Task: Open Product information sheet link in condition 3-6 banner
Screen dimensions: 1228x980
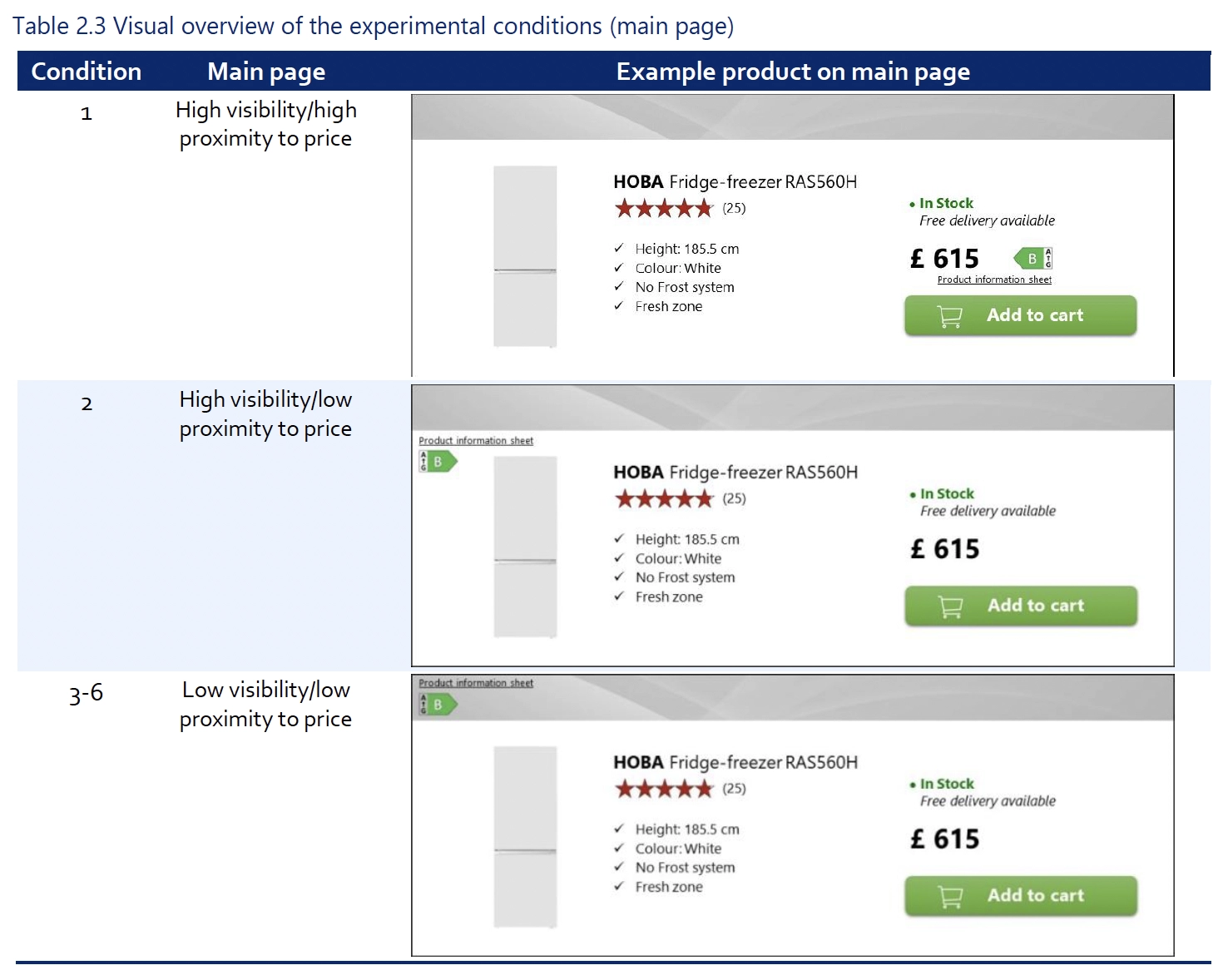Action: [x=476, y=683]
